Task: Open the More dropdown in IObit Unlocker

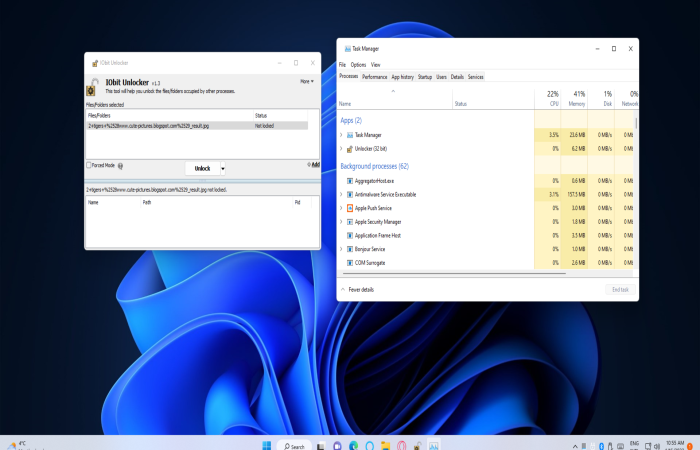Action: pos(307,81)
